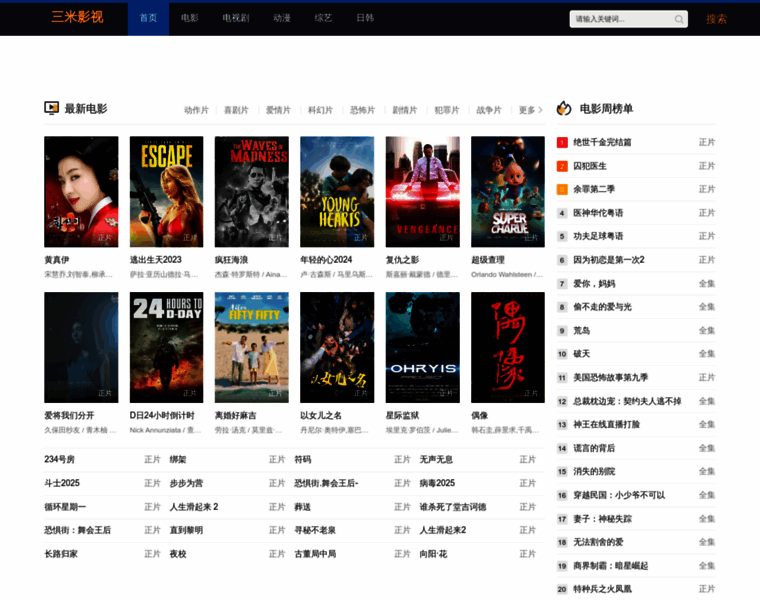The image size is (760, 600).
Task: Open the 以女儿之名 poster
Action: 337,347
